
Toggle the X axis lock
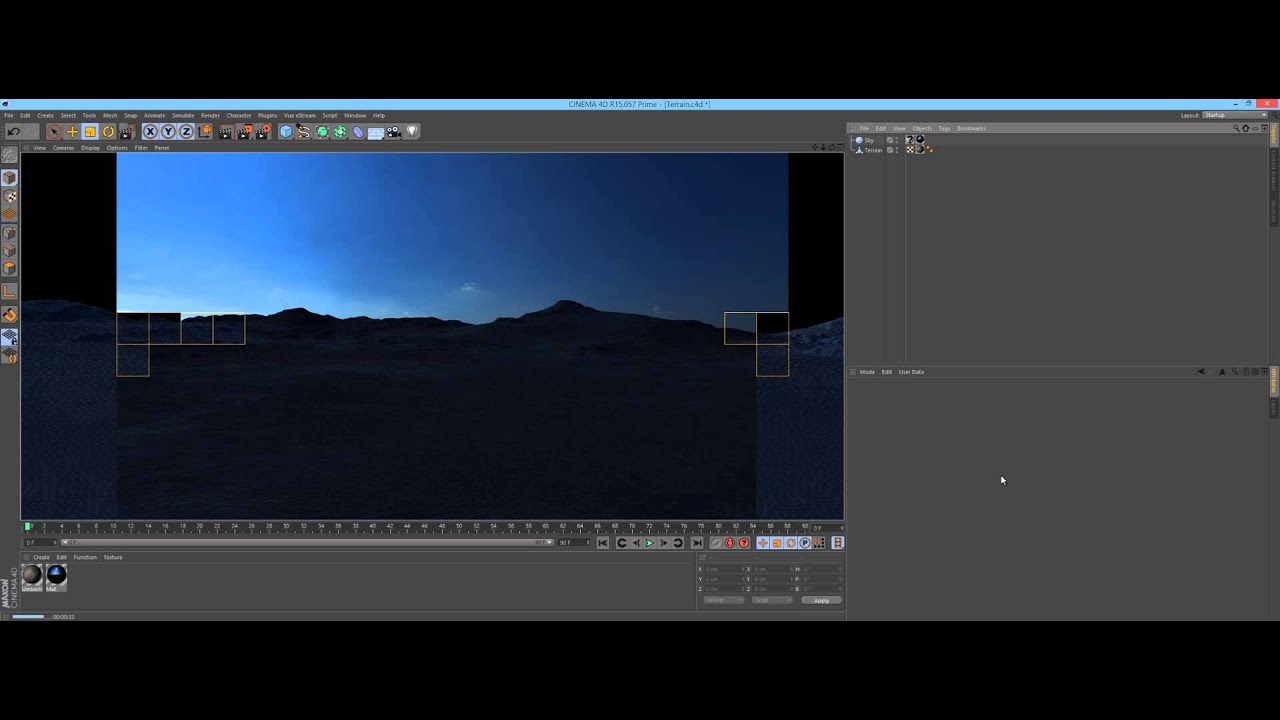(150, 132)
